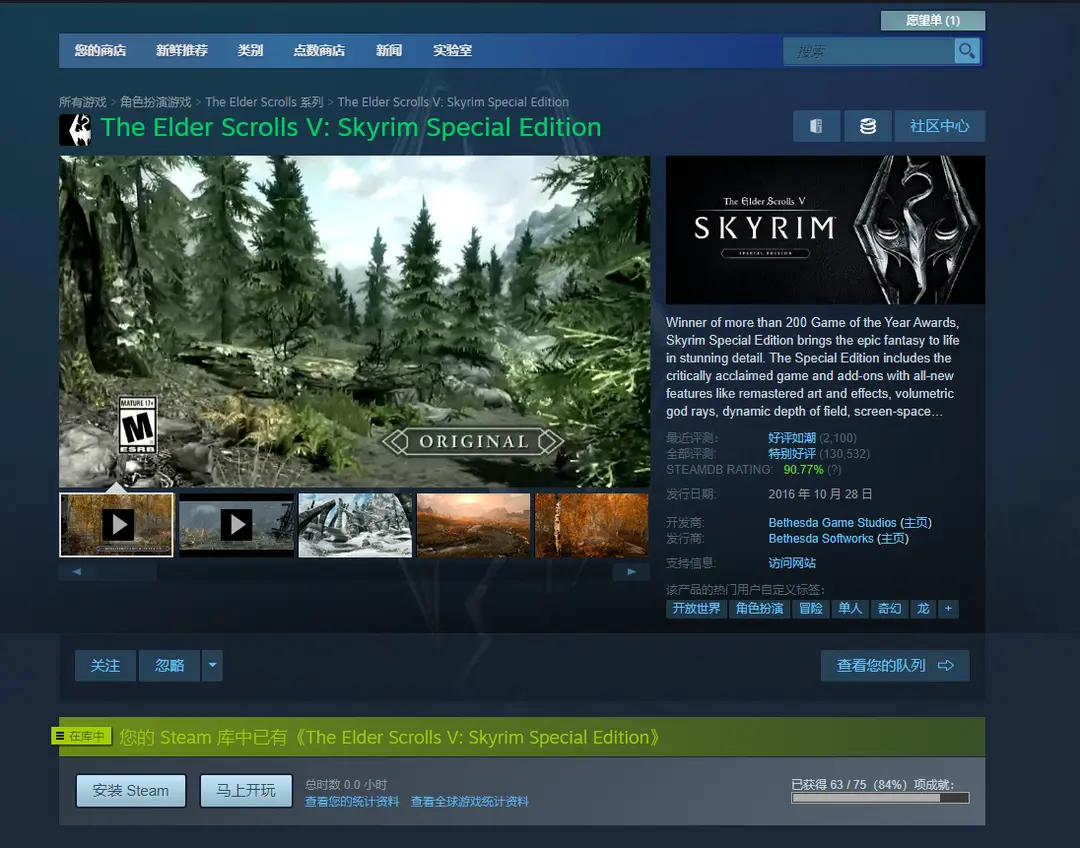The image size is (1080, 848).
Task: Open 查看您的统计资料 link
Action: point(352,802)
